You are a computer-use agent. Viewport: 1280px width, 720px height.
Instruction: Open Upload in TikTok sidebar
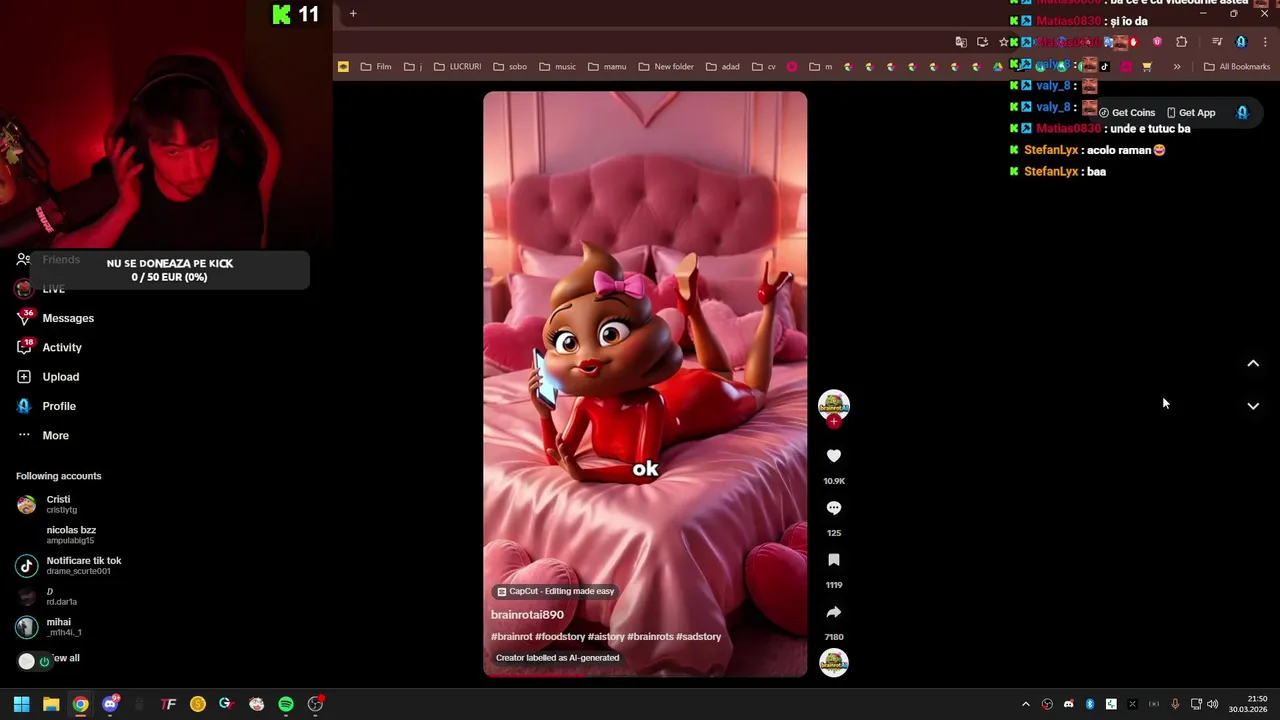click(x=48, y=377)
